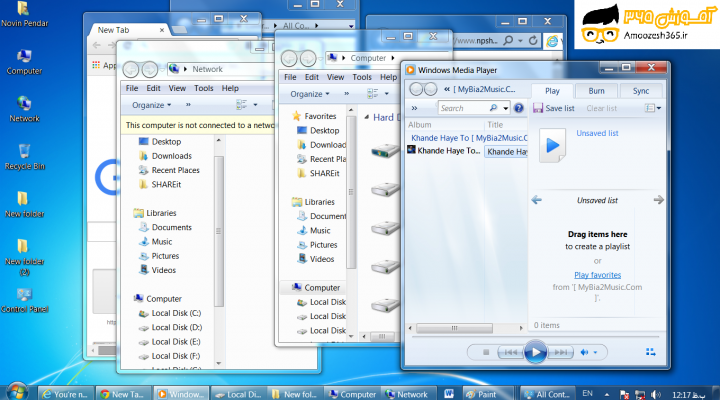The image size is (720, 400).
Task: Select Local Disk (D:) in Network window
Action: pos(176,327)
